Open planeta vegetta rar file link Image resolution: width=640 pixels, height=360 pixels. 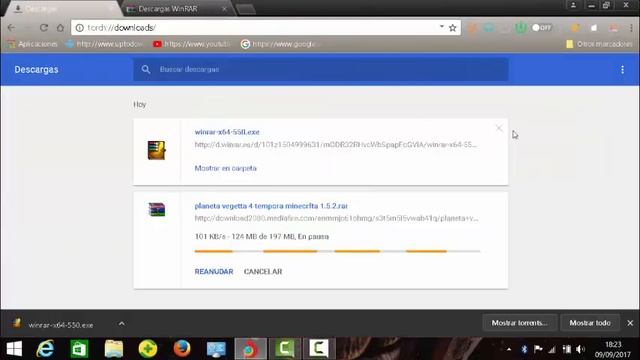[x=271, y=206]
